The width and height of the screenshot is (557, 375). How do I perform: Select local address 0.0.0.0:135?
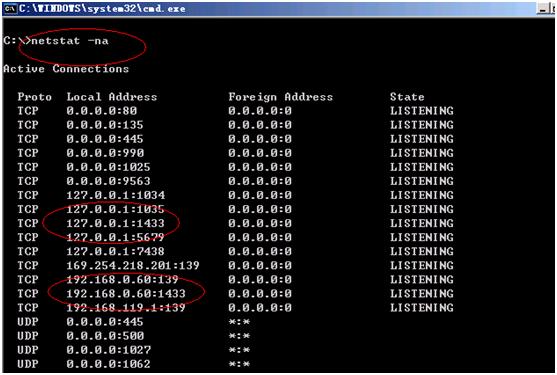click(x=105, y=125)
